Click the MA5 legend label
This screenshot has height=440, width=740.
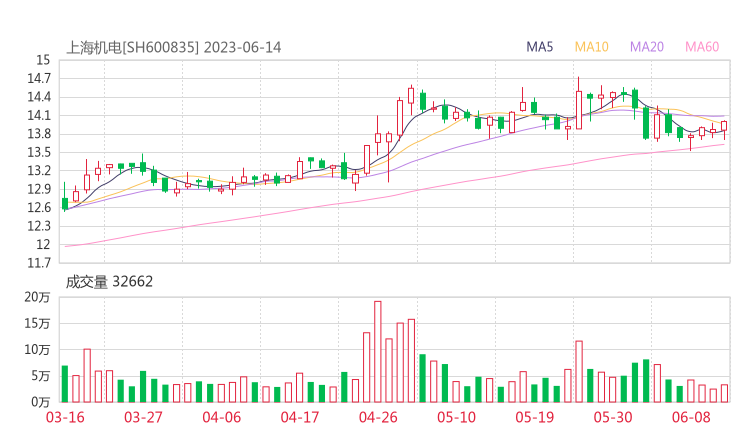pyautogui.click(x=539, y=47)
